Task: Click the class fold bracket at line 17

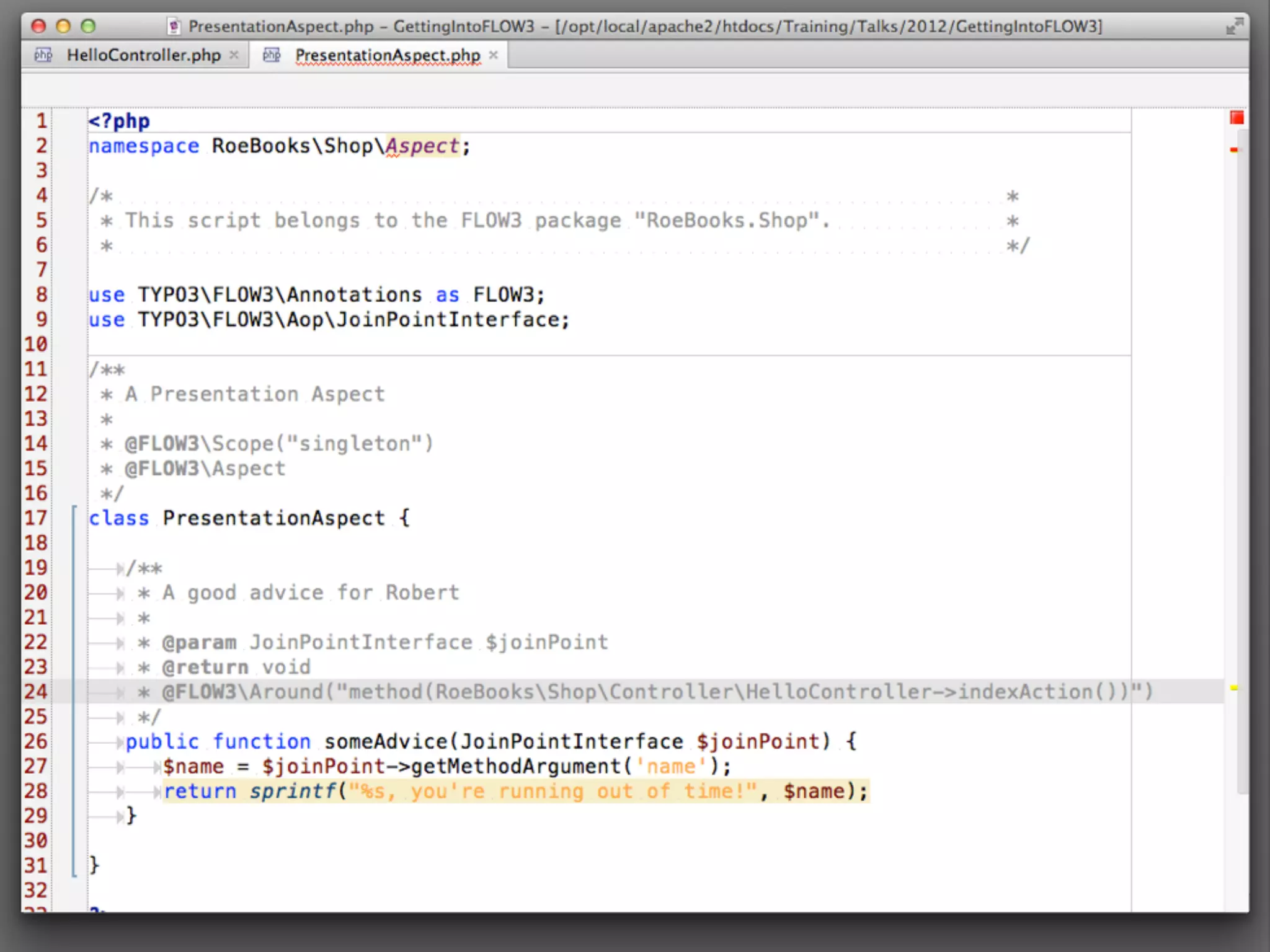Action: point(74,510)
